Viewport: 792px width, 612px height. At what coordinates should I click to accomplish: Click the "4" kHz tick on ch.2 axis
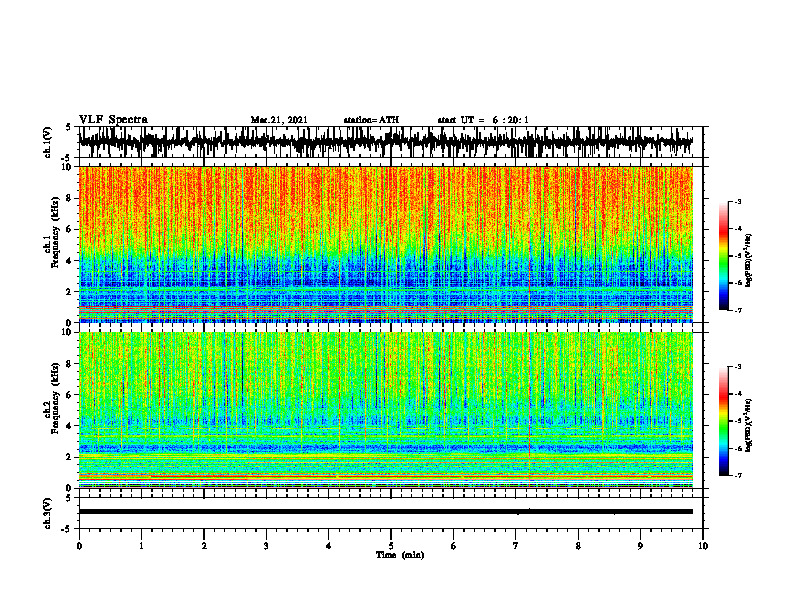[70, 426]
